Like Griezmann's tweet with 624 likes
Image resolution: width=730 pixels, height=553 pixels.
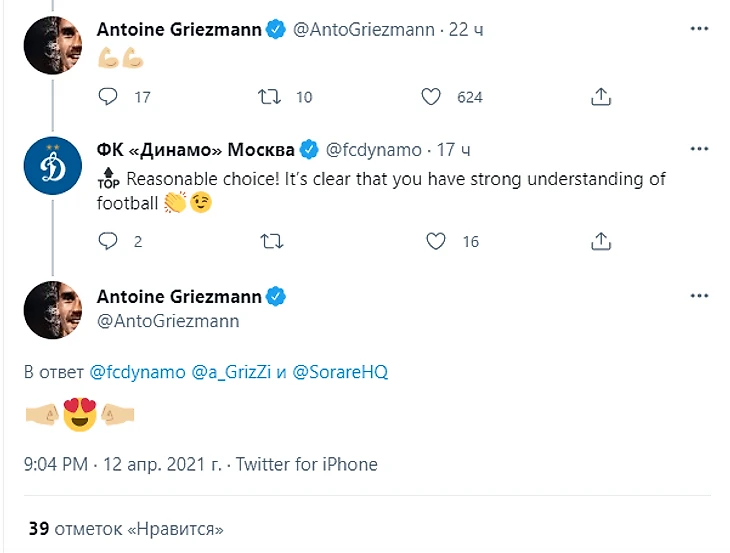tap(432, 96)
